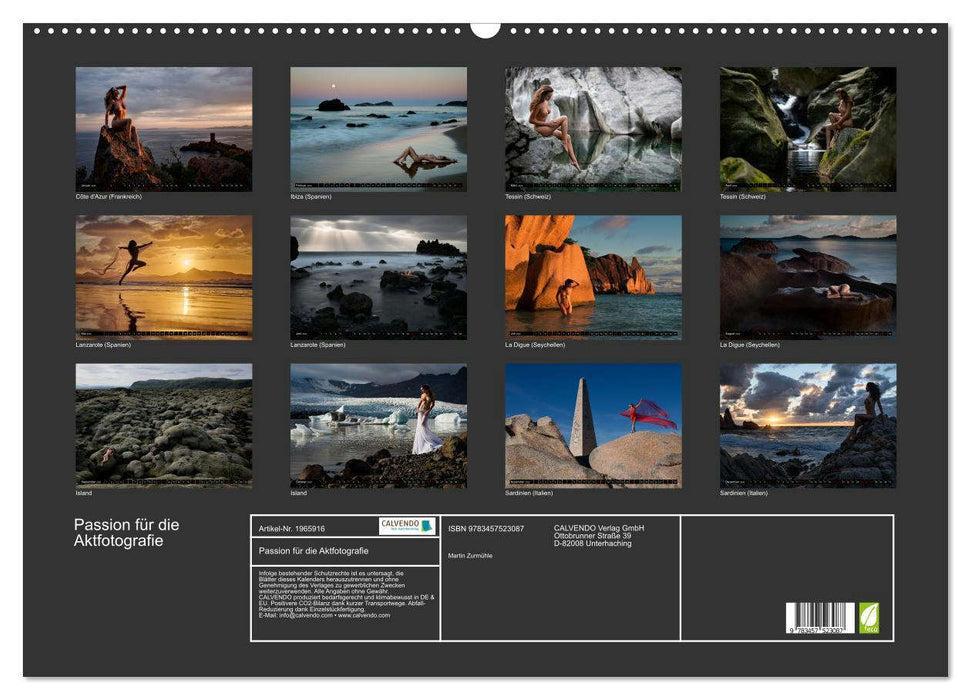Click the green eco leaf icon
Image resolution: width=971 pixels, height=700 pixels.
(871, 618)
